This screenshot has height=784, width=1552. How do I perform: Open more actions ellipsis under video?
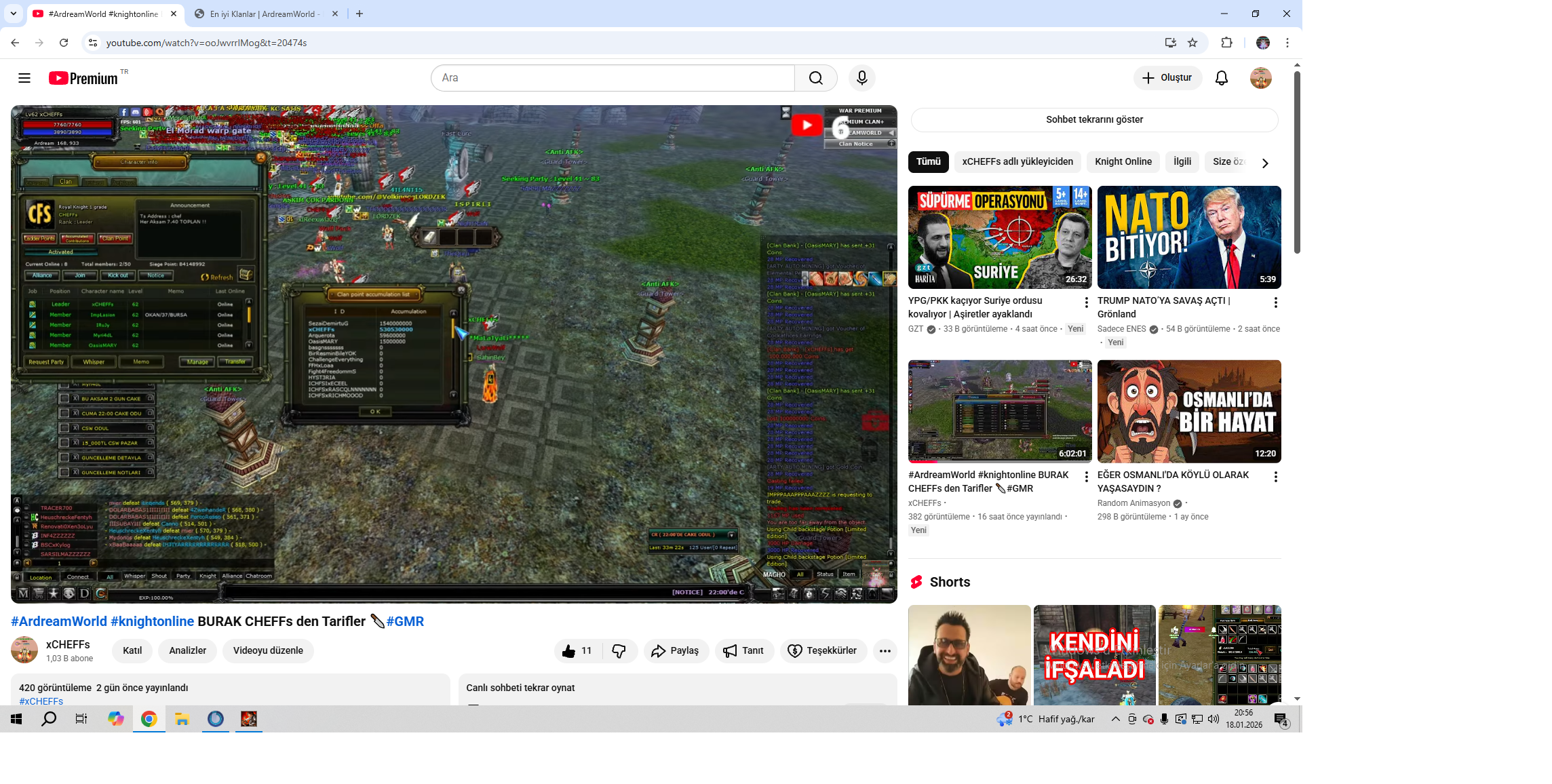[x=885, y=650]
